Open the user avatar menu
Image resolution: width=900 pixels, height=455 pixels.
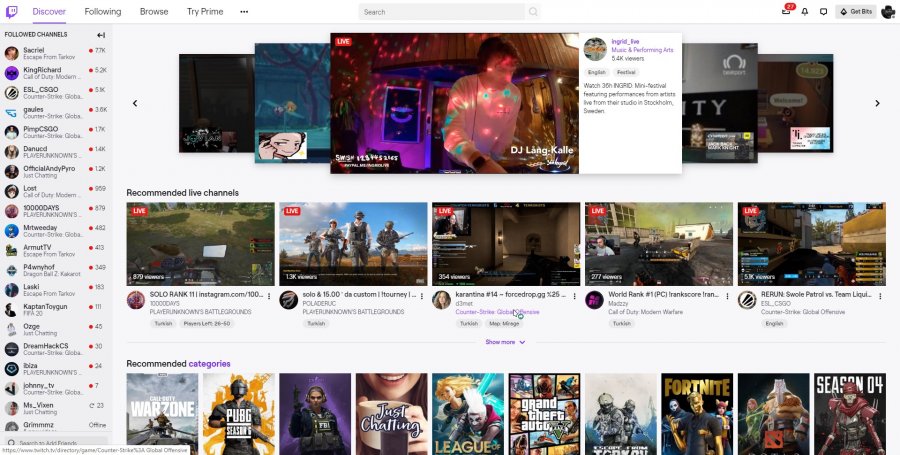click(x=888, y=11)
